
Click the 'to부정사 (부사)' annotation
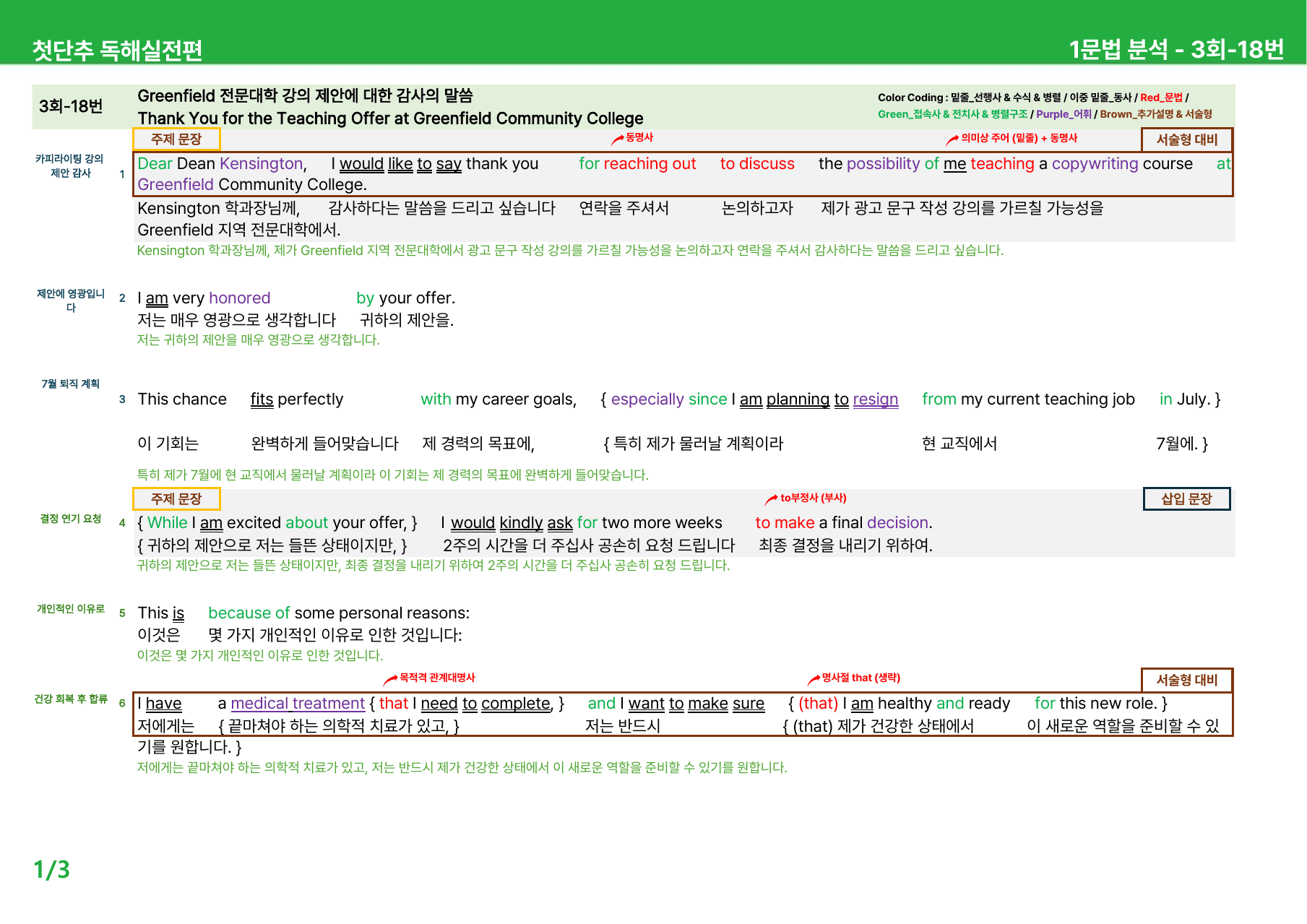tap(813, 498)
